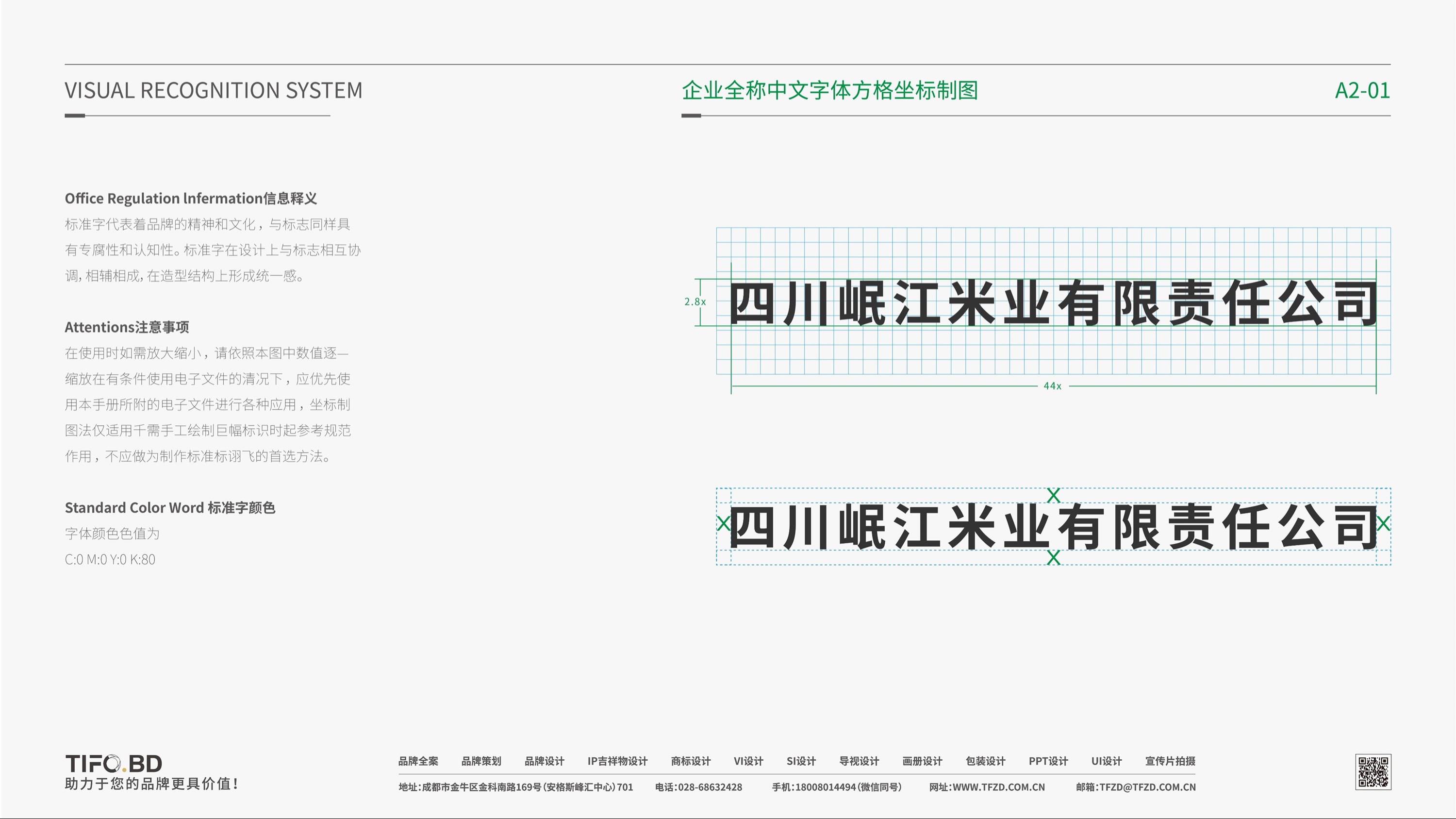Open the 画册设计 footer item
Screen dimensions: 1456x819
click(923, 761)
